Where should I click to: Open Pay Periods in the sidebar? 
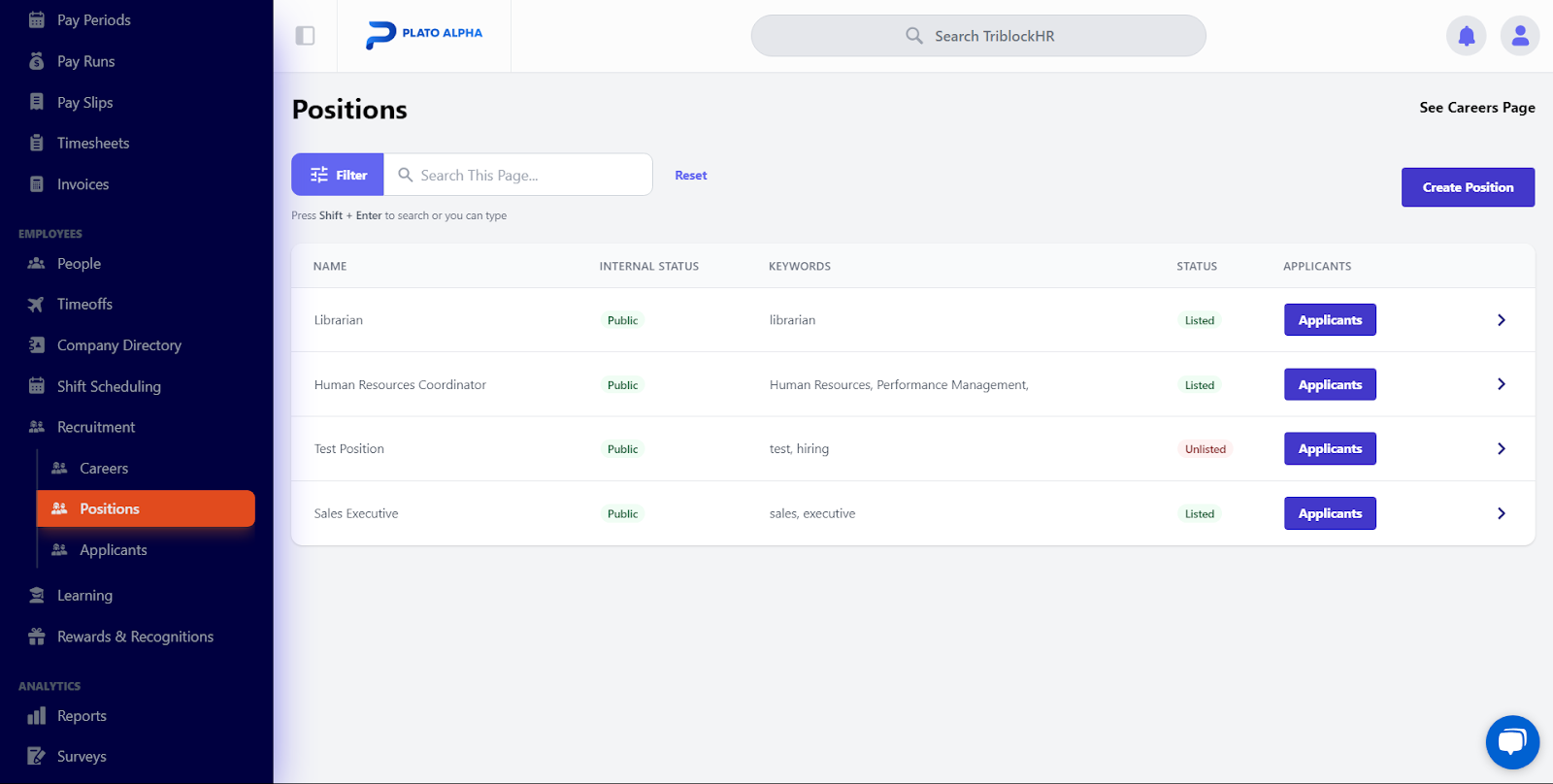coord(94,19)
